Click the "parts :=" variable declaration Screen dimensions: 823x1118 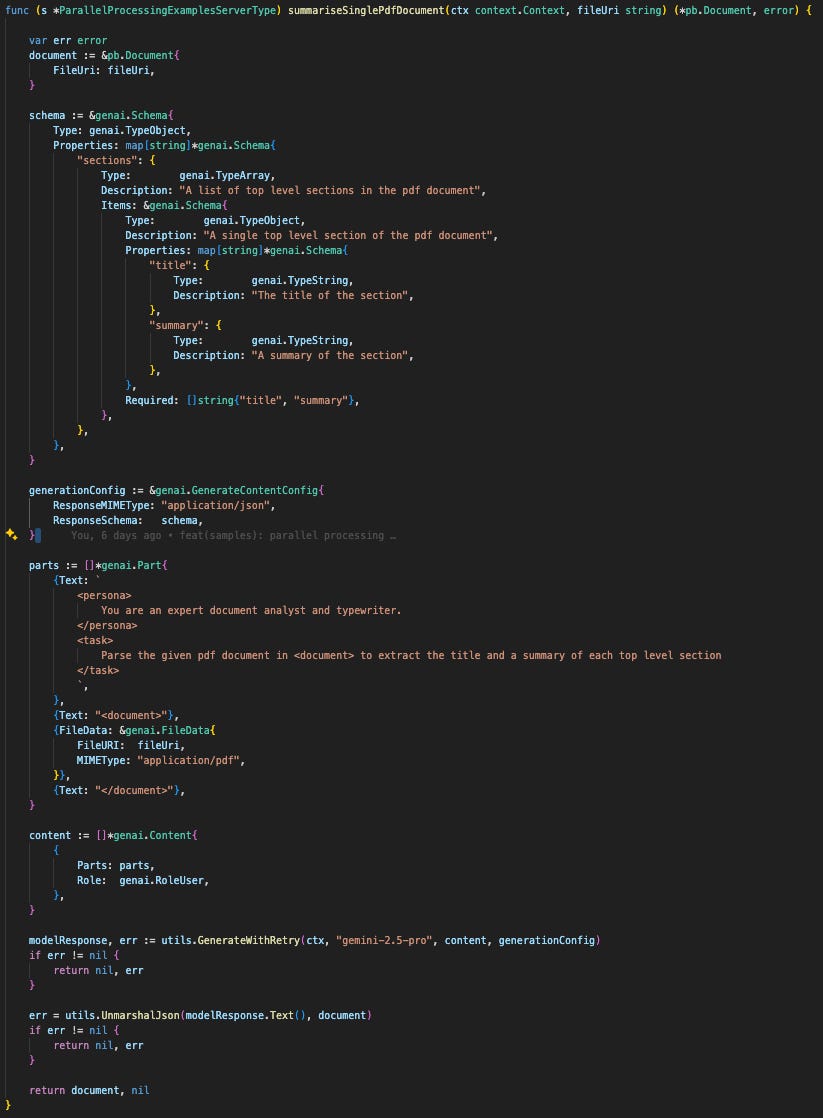pos(53,565)
